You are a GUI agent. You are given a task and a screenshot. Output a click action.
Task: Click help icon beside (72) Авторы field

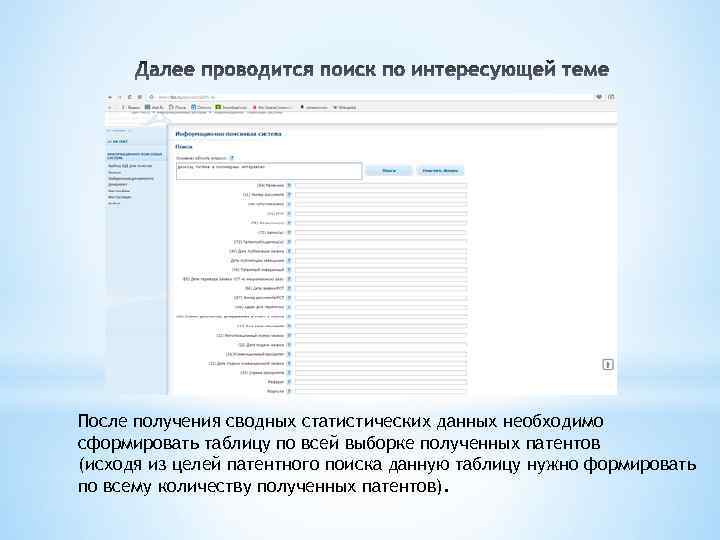(289, 232)
